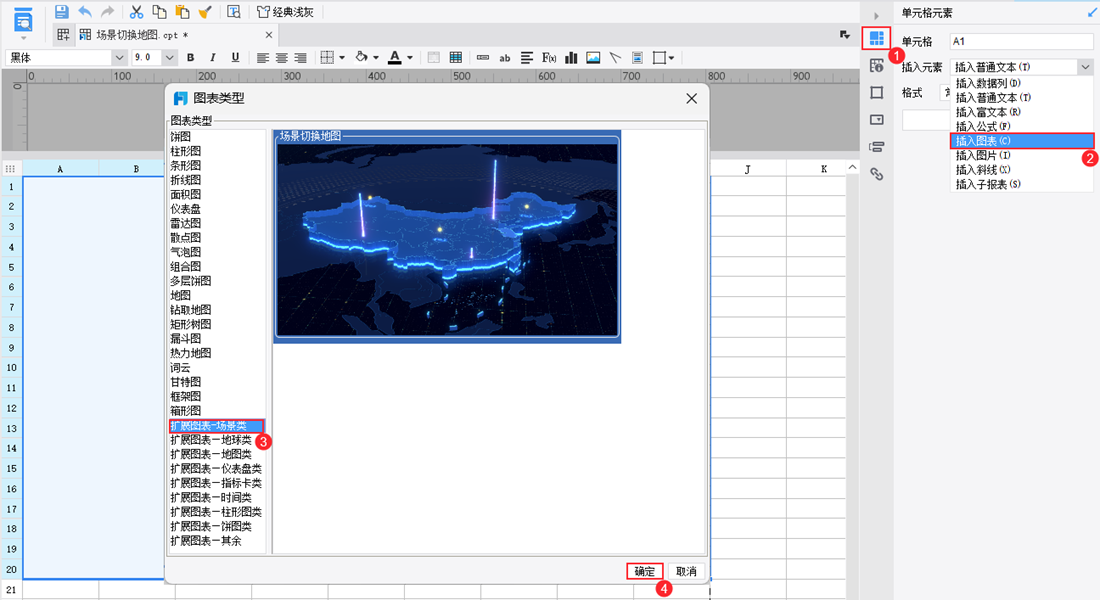
Task: Select the format painter brush
Action: coord(205,12)
